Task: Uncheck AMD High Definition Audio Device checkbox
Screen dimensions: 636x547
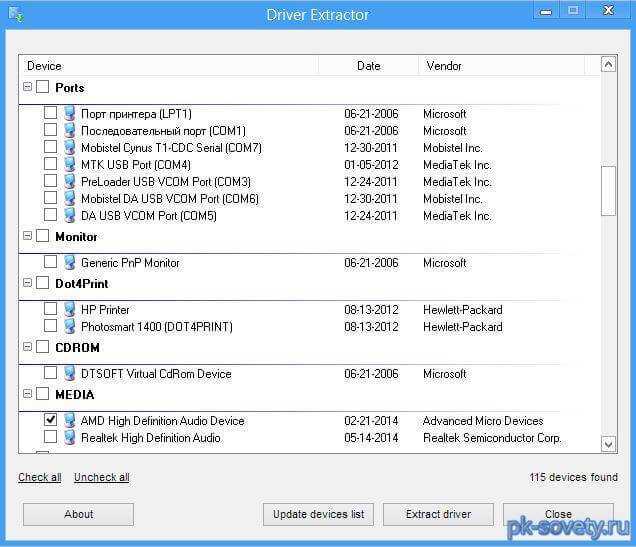Action: coord(50,419)
